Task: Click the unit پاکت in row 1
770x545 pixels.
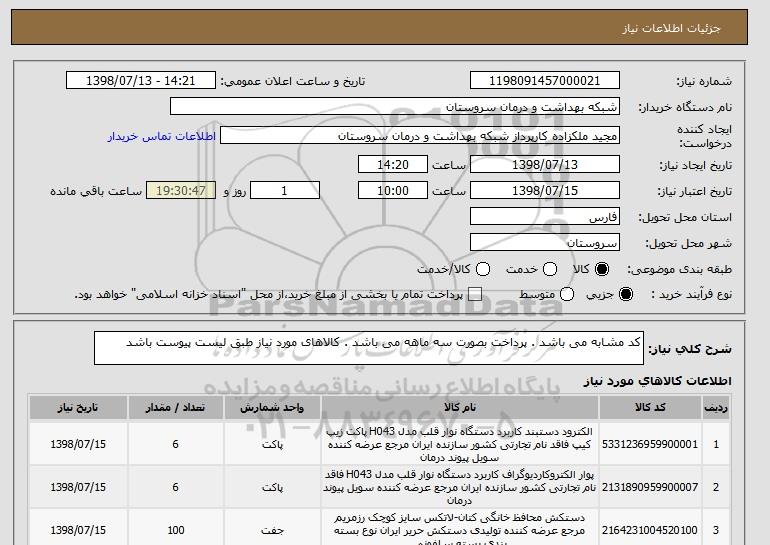Action: coord(272,444)
